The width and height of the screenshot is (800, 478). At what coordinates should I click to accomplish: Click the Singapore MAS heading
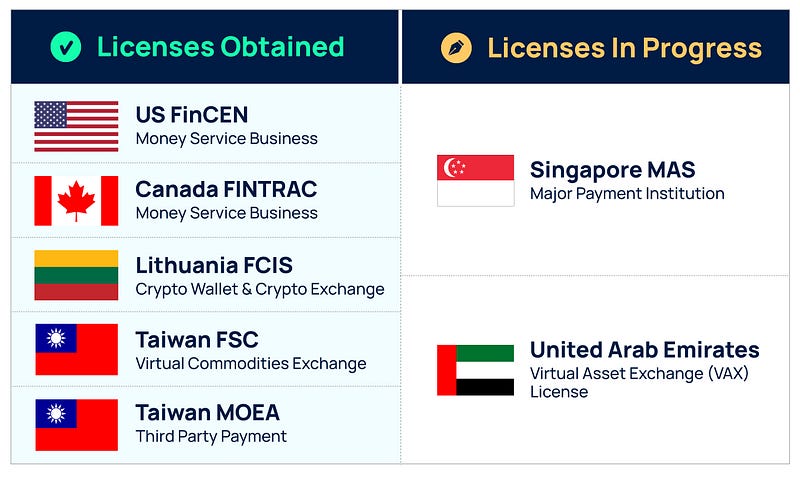[x=613, y=170]
